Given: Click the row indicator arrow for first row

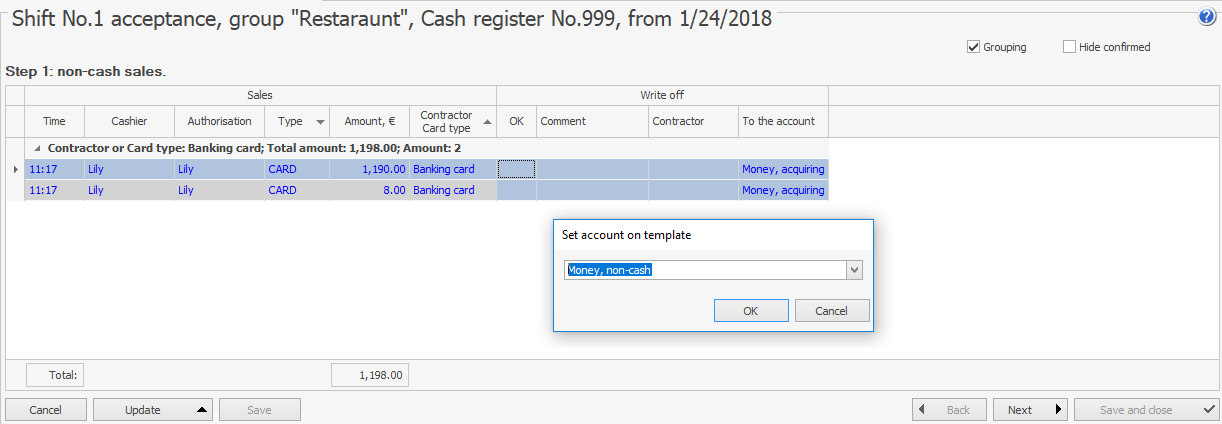Looking at the screenshot, I should (x=14, y=169).
